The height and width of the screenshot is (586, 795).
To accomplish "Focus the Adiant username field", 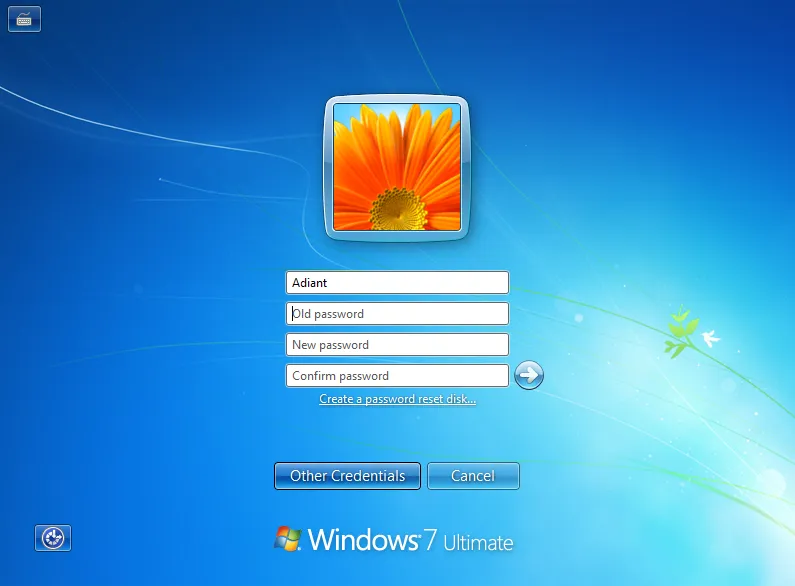I will [397, 282].
